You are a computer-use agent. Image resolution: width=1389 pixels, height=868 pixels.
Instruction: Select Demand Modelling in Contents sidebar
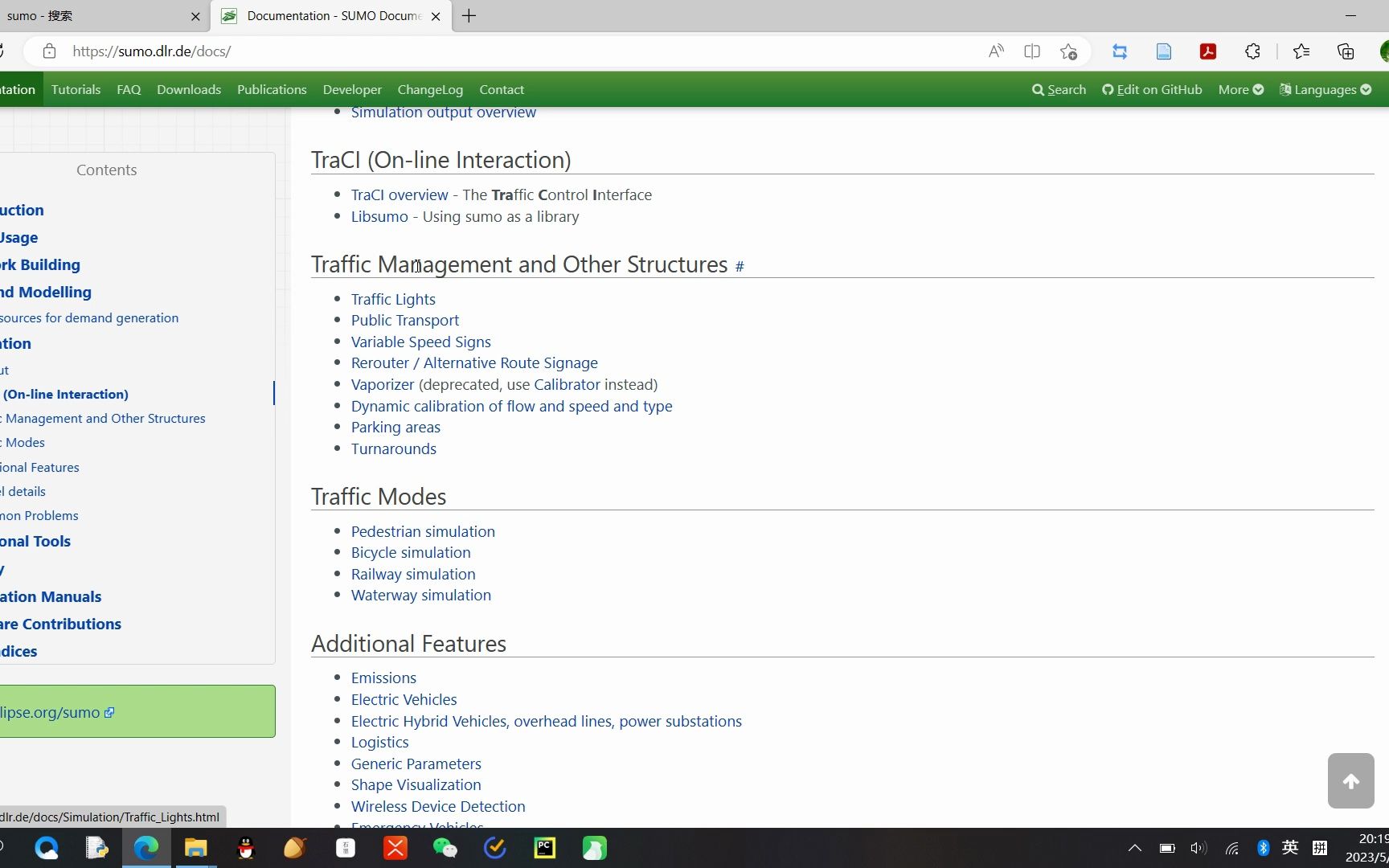point(46,292)
